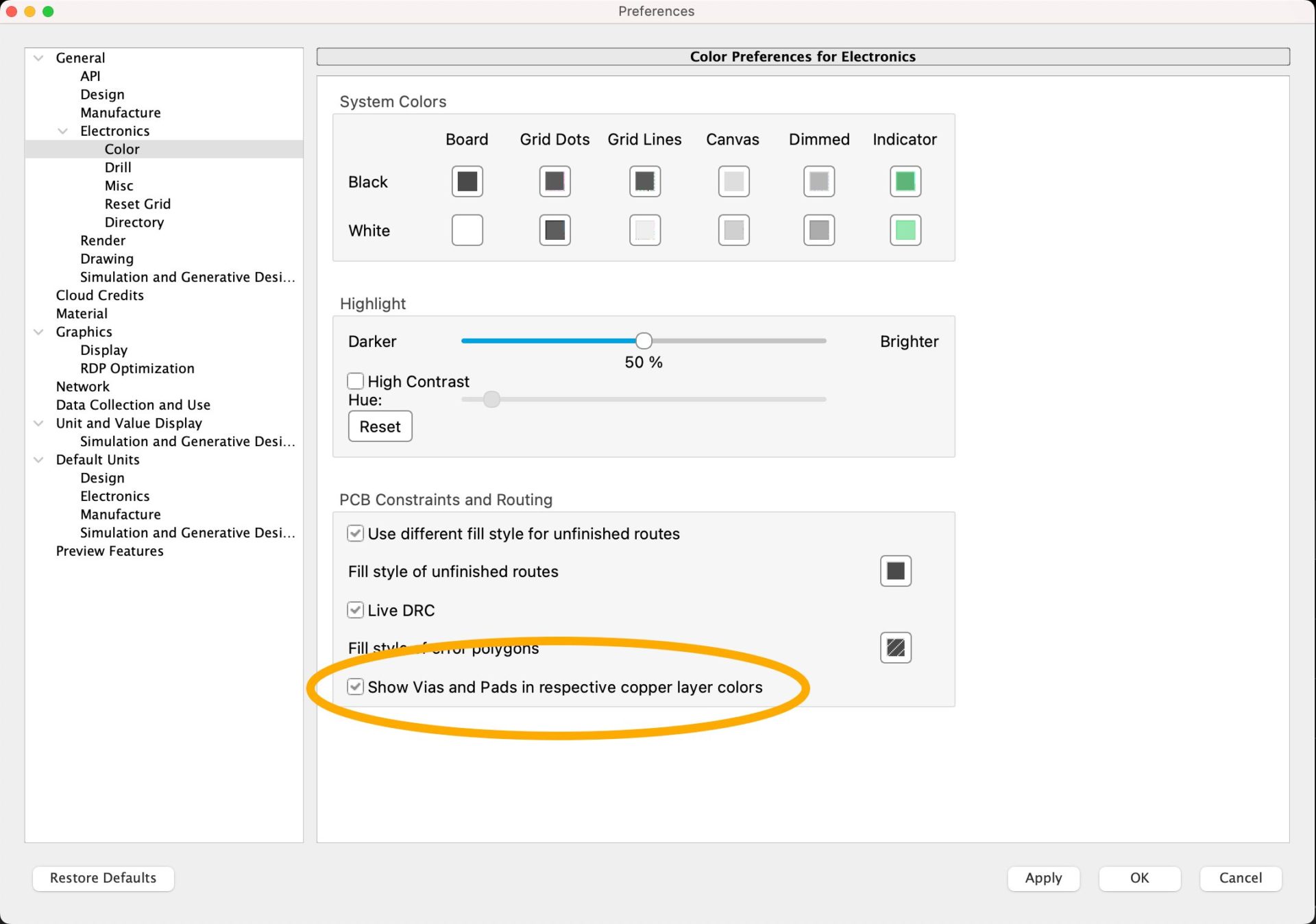The image size is (1316, 924).
Task: Open fill style of unfinished routes icon
Action: [x=895, y=571]
